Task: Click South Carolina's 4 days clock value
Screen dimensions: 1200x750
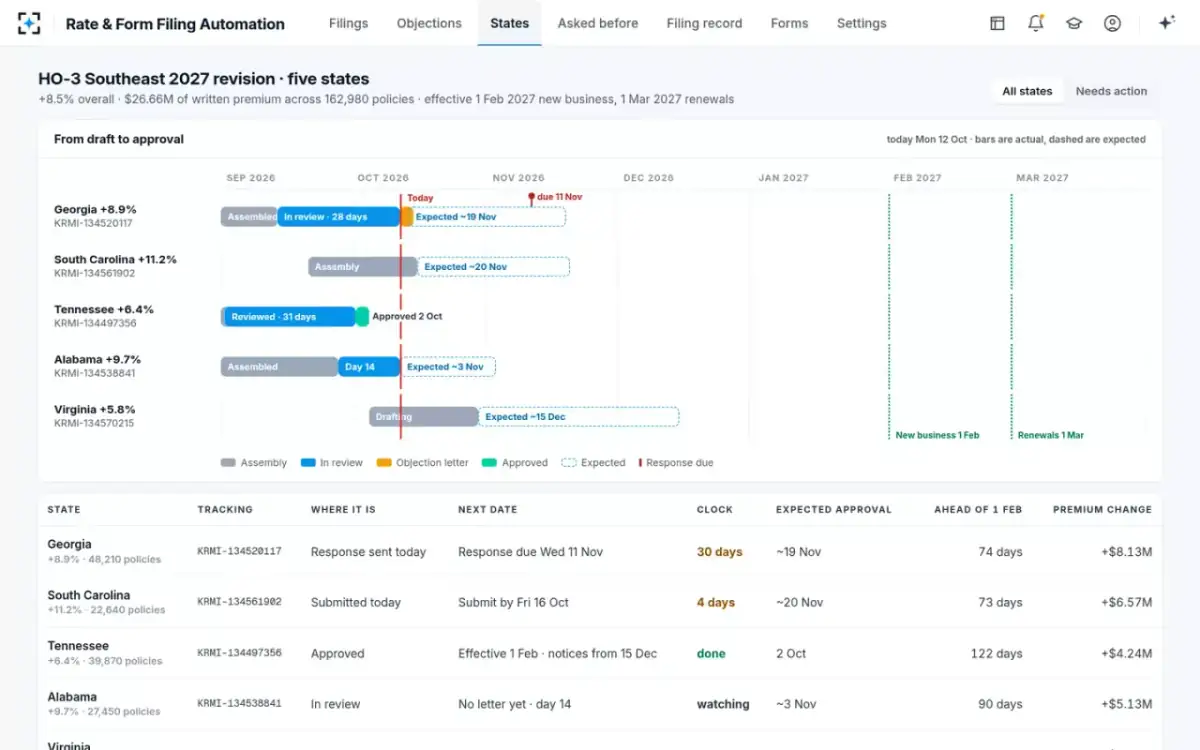Action: 716,603
